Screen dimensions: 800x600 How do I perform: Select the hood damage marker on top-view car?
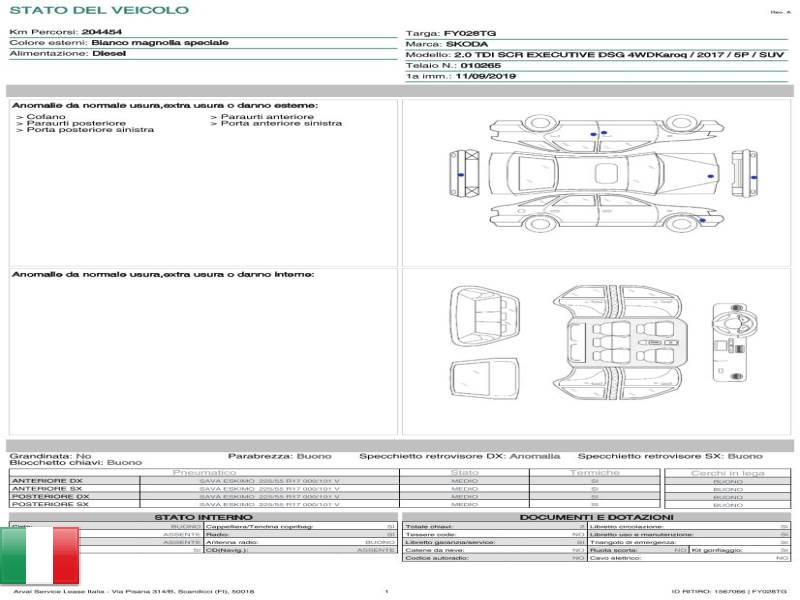point(710,176)
